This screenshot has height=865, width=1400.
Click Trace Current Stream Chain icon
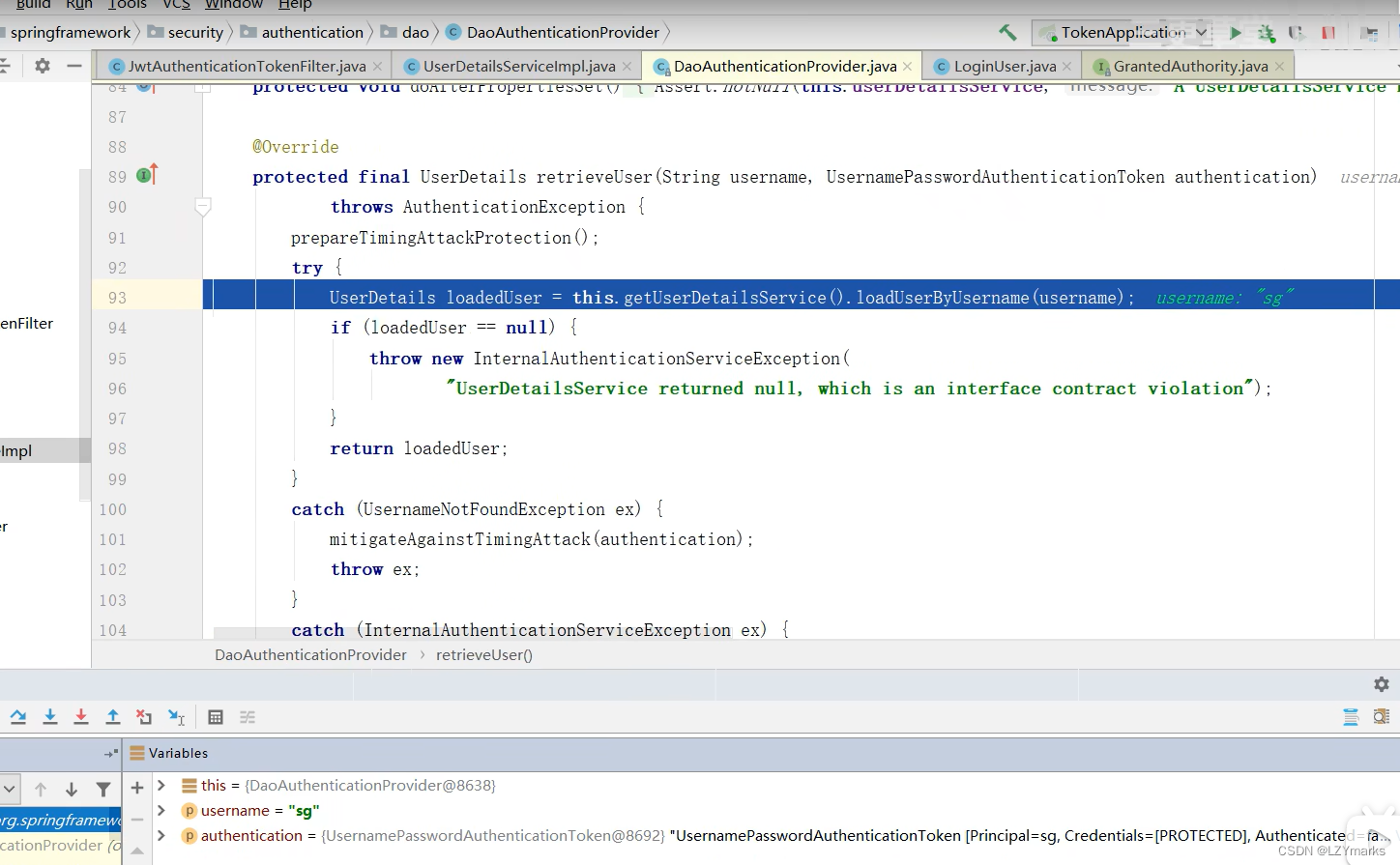248,717
